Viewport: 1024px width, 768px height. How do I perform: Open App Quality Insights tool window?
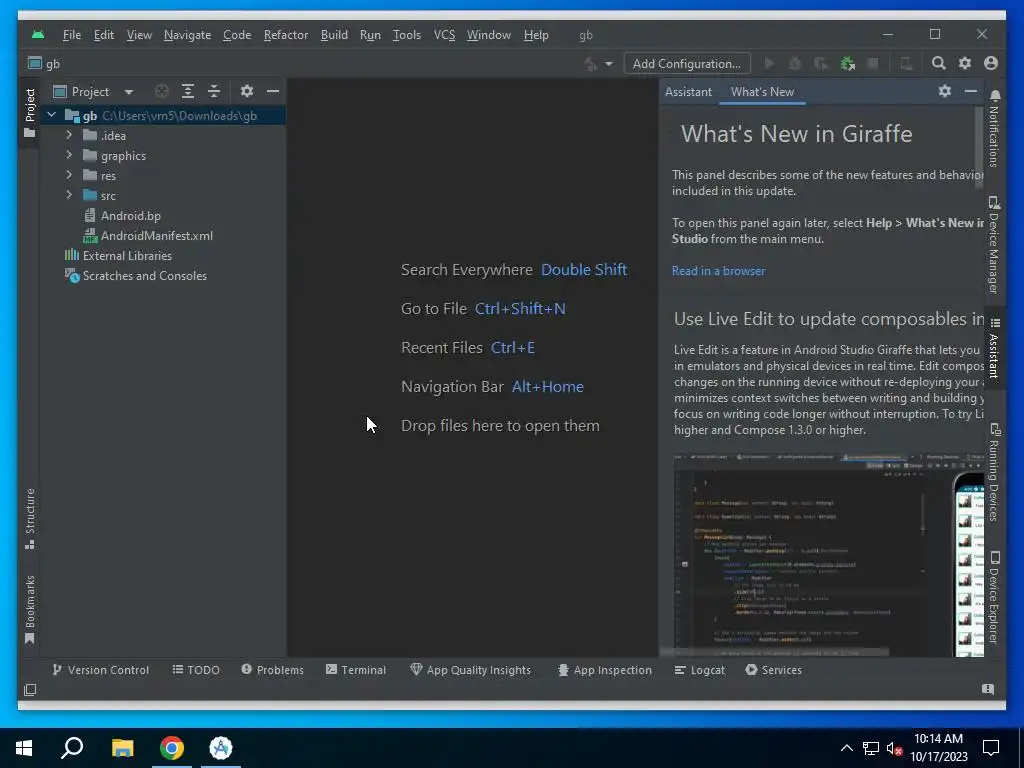click(x=470, y=670)
